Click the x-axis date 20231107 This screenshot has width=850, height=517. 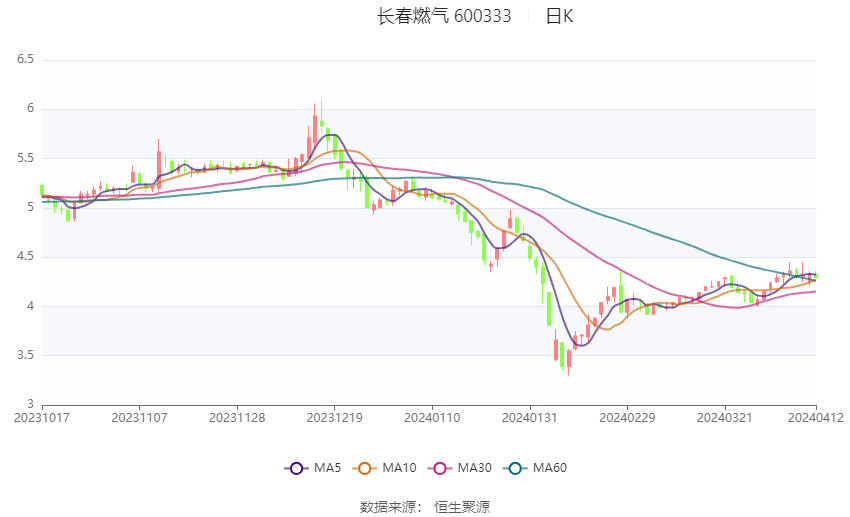pyautogui.click(x=139, y=418)
